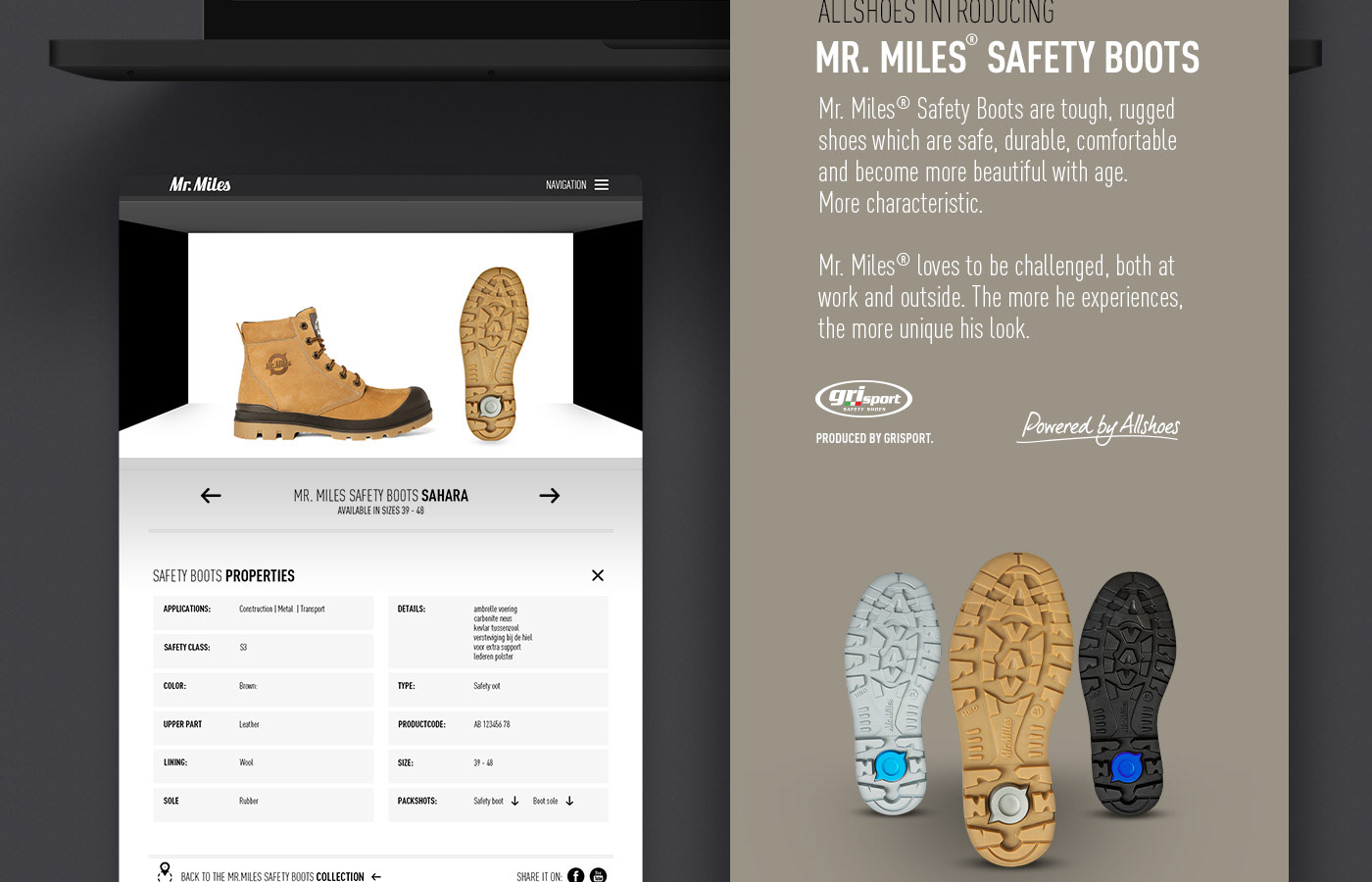Click the Size value '39 - 48'
Viewport: 1372px width, 882px height.
(483, 763)
